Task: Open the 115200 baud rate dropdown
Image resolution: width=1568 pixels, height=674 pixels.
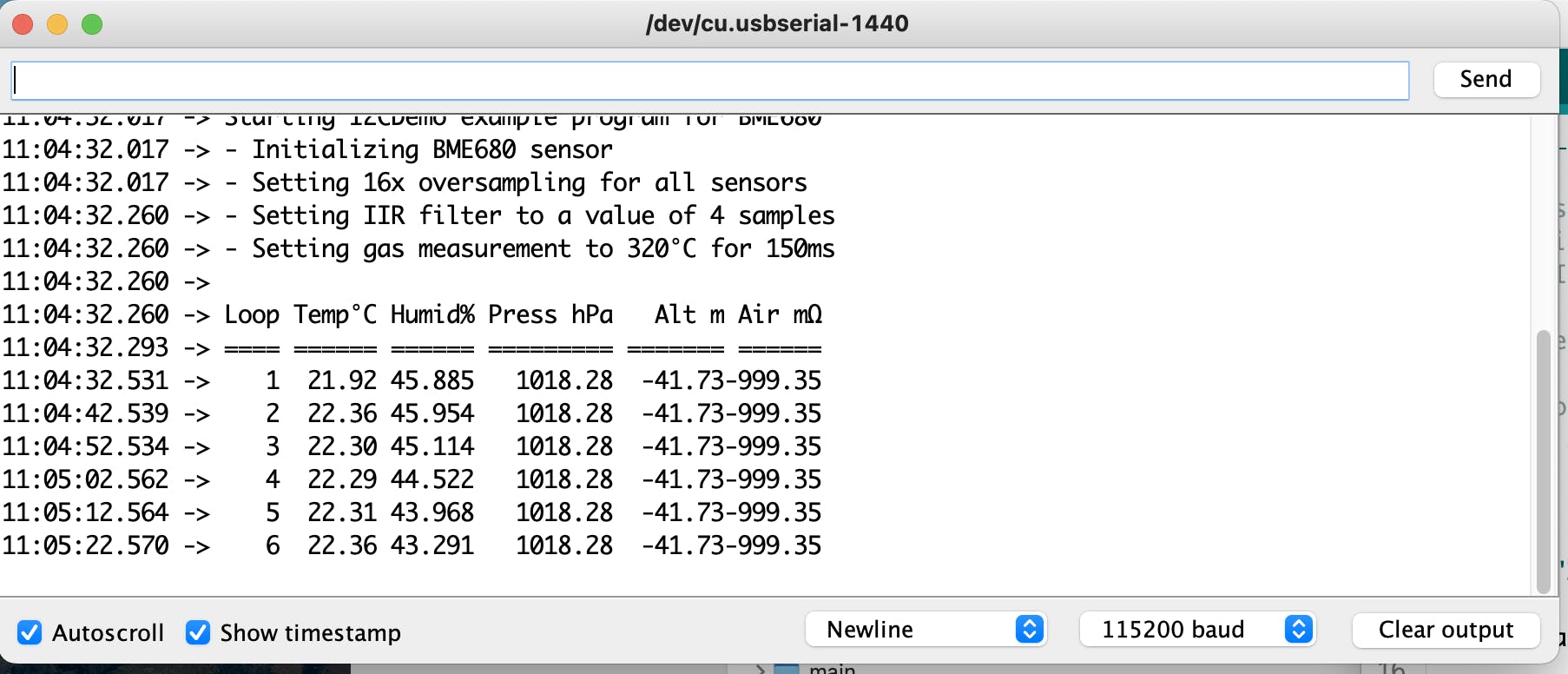Action: [x=1197, y=629]
